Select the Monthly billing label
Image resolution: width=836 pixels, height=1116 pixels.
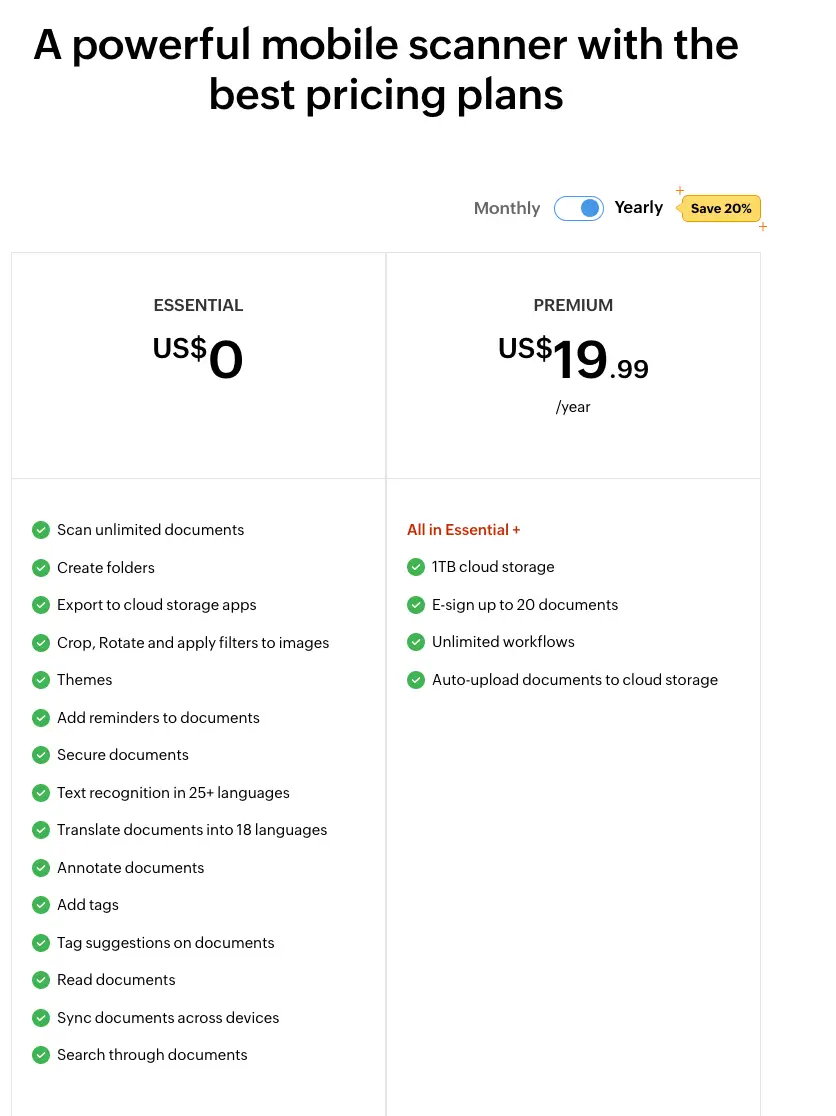pyautogui.click(x=507, y=208)
